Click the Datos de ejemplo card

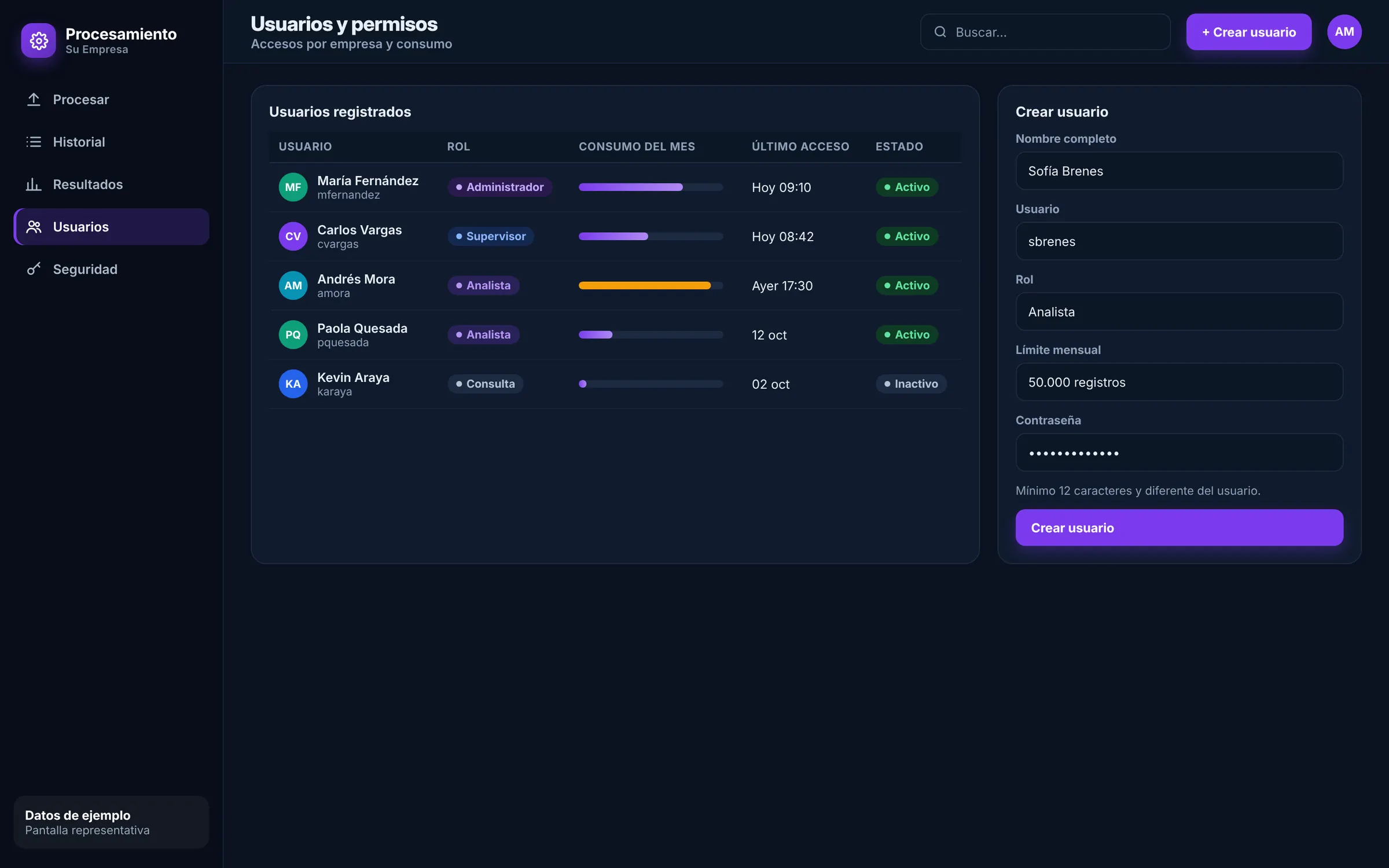coord(111,822)
